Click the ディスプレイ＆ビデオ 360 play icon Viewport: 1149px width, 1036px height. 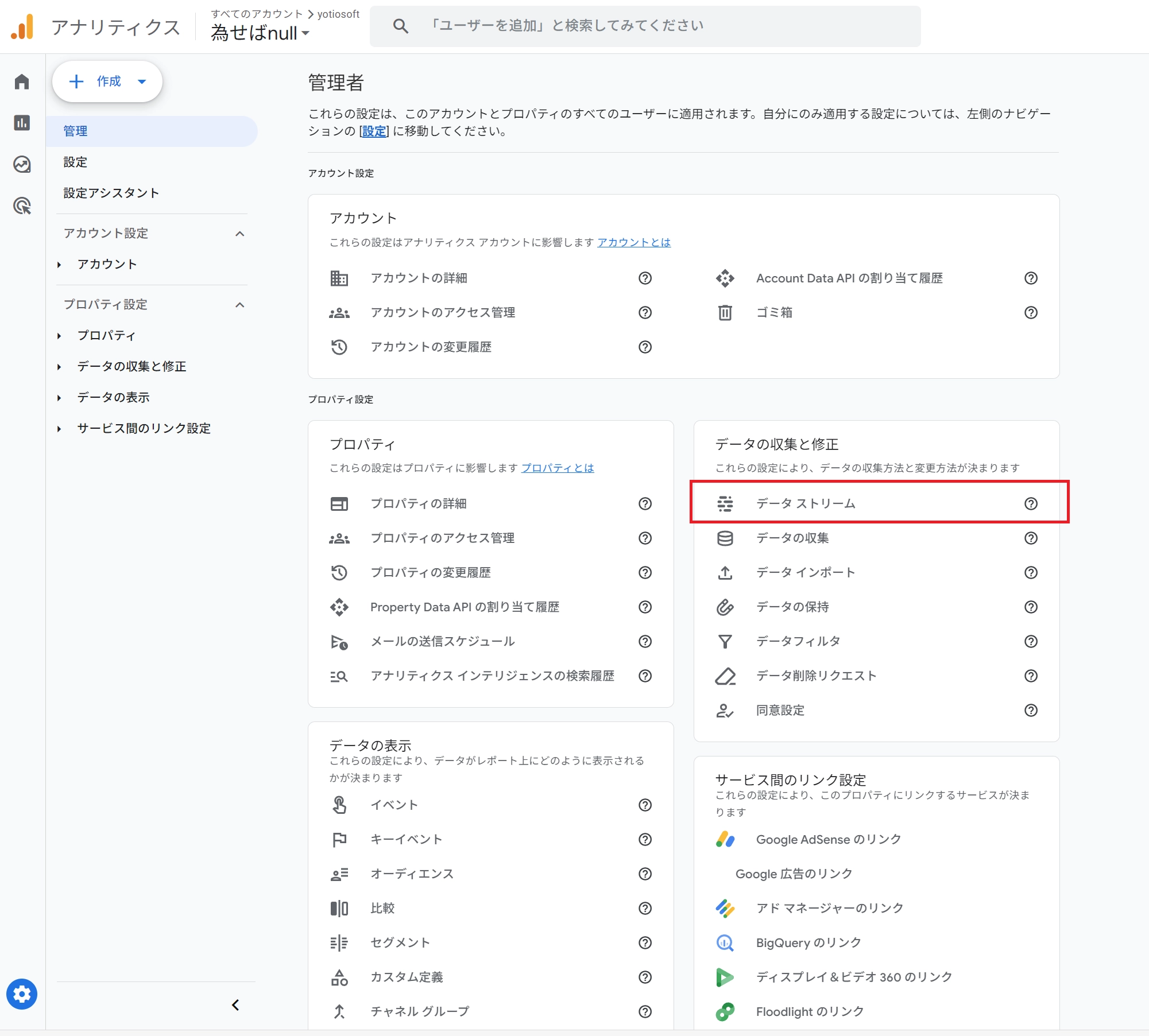click(725, 977)
